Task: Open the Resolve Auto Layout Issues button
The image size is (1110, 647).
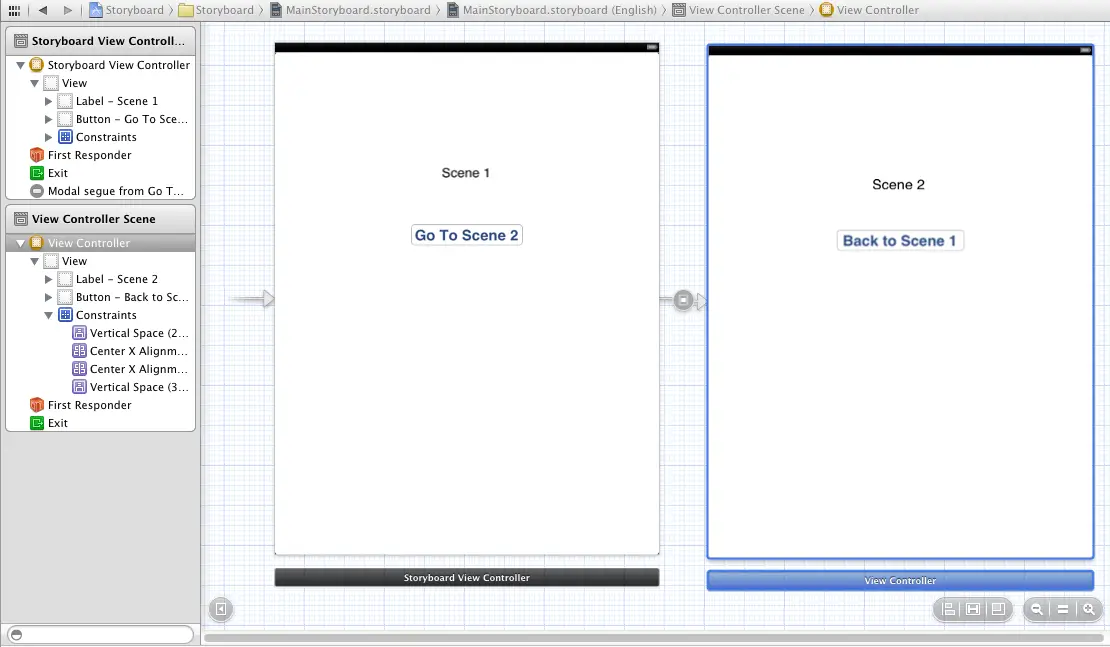Action: (997, 609)
